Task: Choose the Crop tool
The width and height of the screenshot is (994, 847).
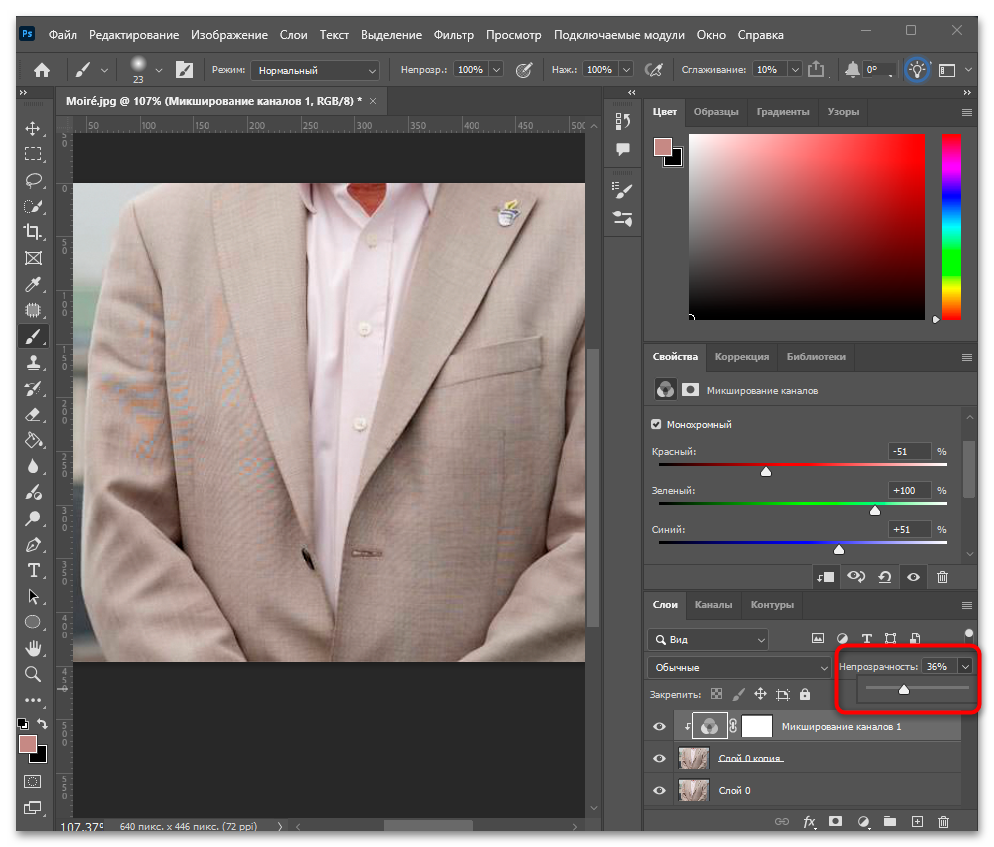Action: 33,232
